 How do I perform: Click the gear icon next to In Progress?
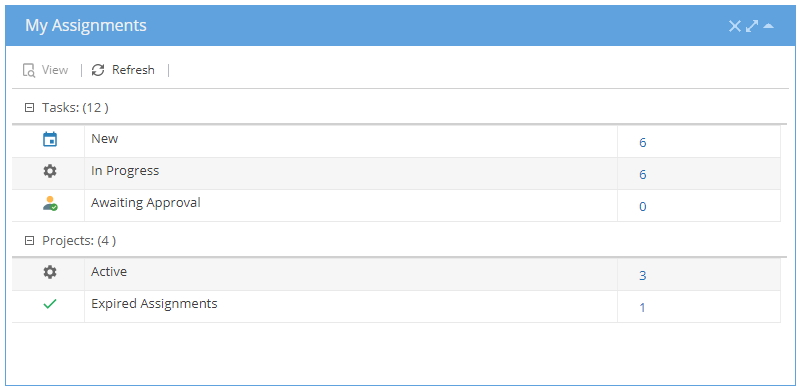[x=50, y=171]
